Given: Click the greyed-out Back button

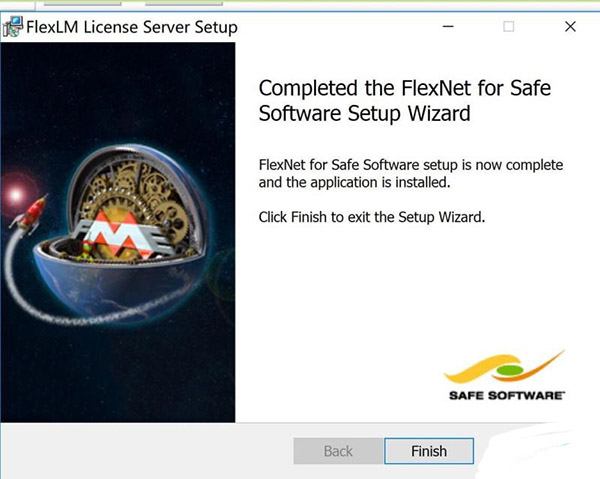Looking at the screenshot, I should (338, 451).
